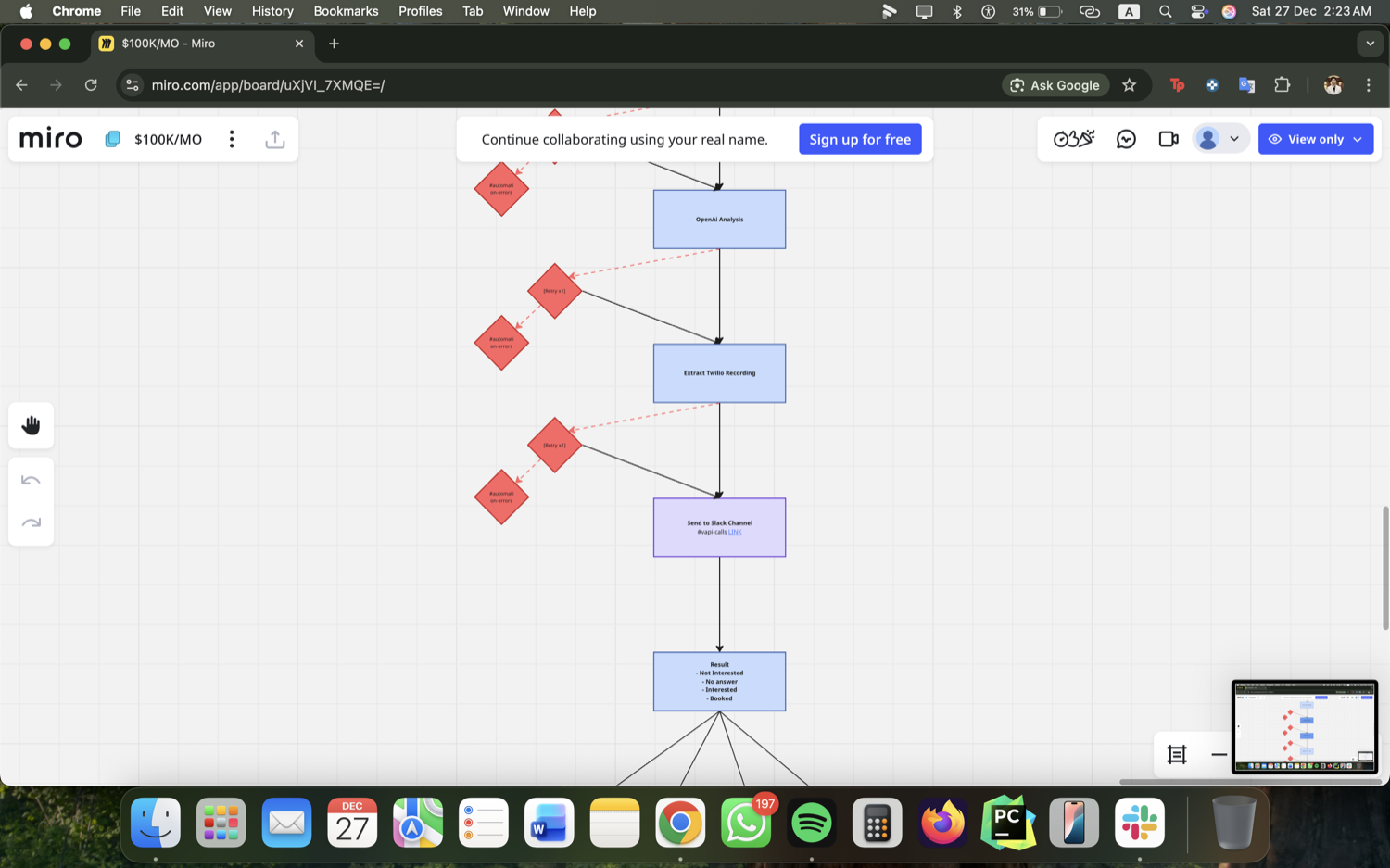Open WhatsApp from the dock

click(x=746, y=823)
